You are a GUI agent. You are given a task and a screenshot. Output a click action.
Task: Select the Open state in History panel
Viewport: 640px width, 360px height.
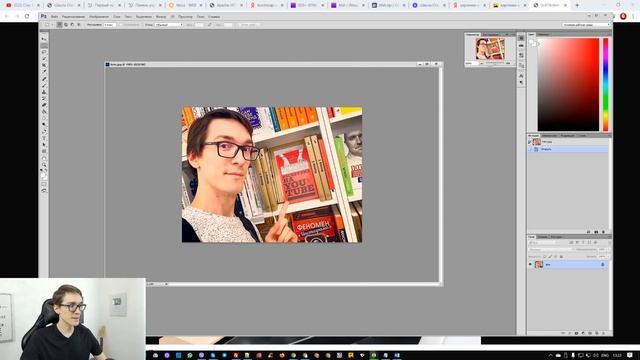tap(568, 149)
